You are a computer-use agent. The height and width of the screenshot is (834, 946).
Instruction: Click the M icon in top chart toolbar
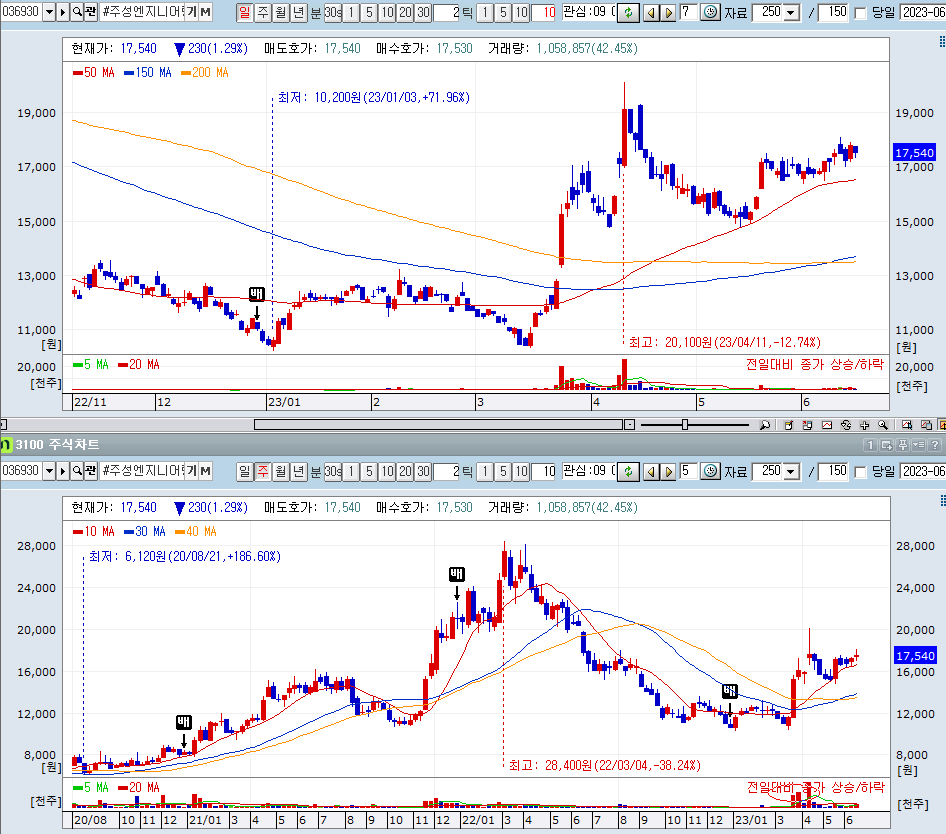point(205,12)
